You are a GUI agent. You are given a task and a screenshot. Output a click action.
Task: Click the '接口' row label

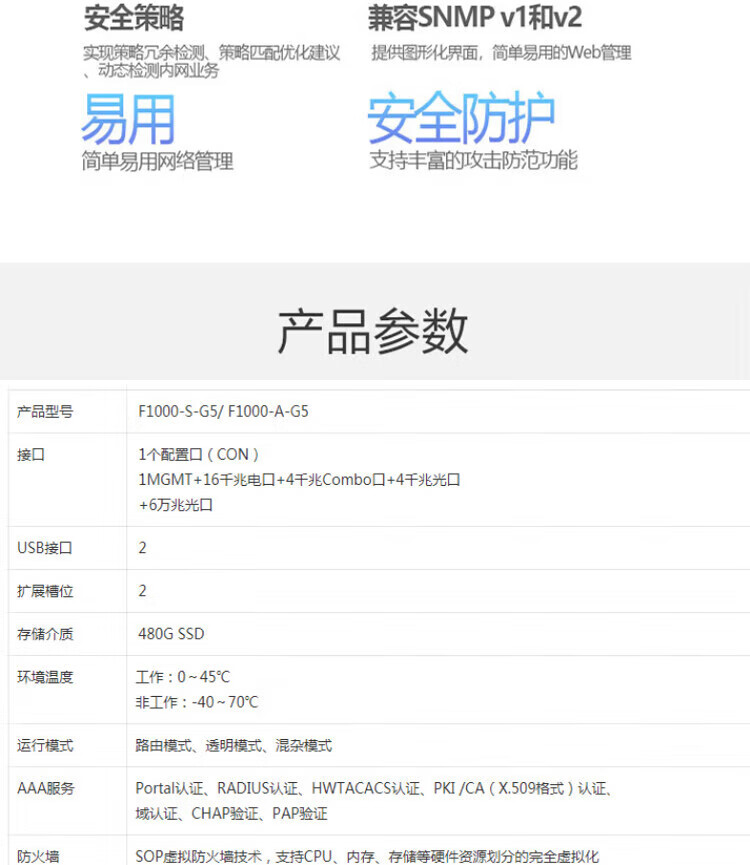click(x=31, y=455)
